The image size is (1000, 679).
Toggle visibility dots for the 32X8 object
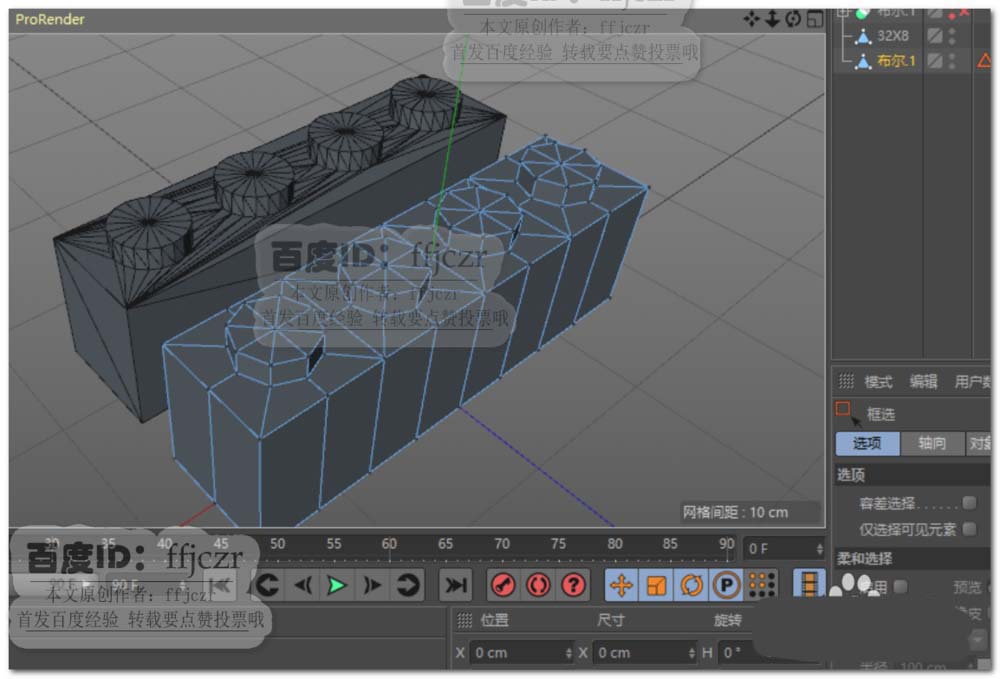pos(952,36)
